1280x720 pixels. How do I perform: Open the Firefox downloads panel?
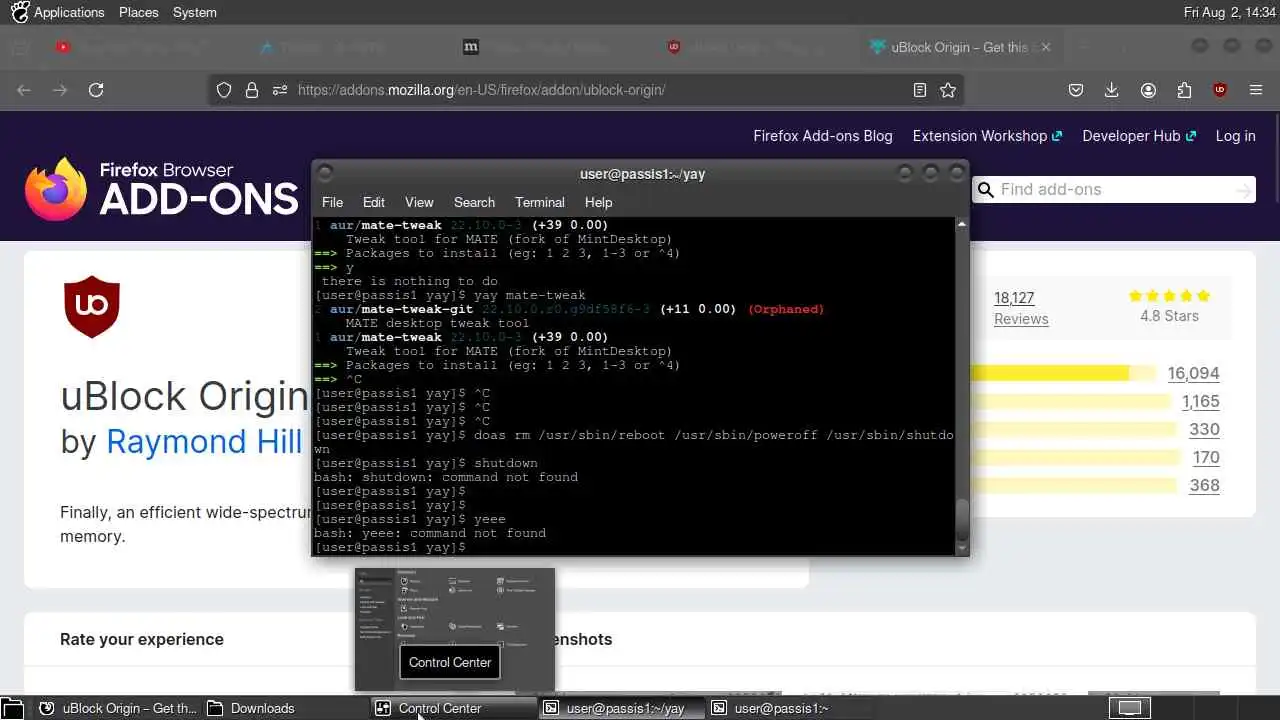[1112, 90]
